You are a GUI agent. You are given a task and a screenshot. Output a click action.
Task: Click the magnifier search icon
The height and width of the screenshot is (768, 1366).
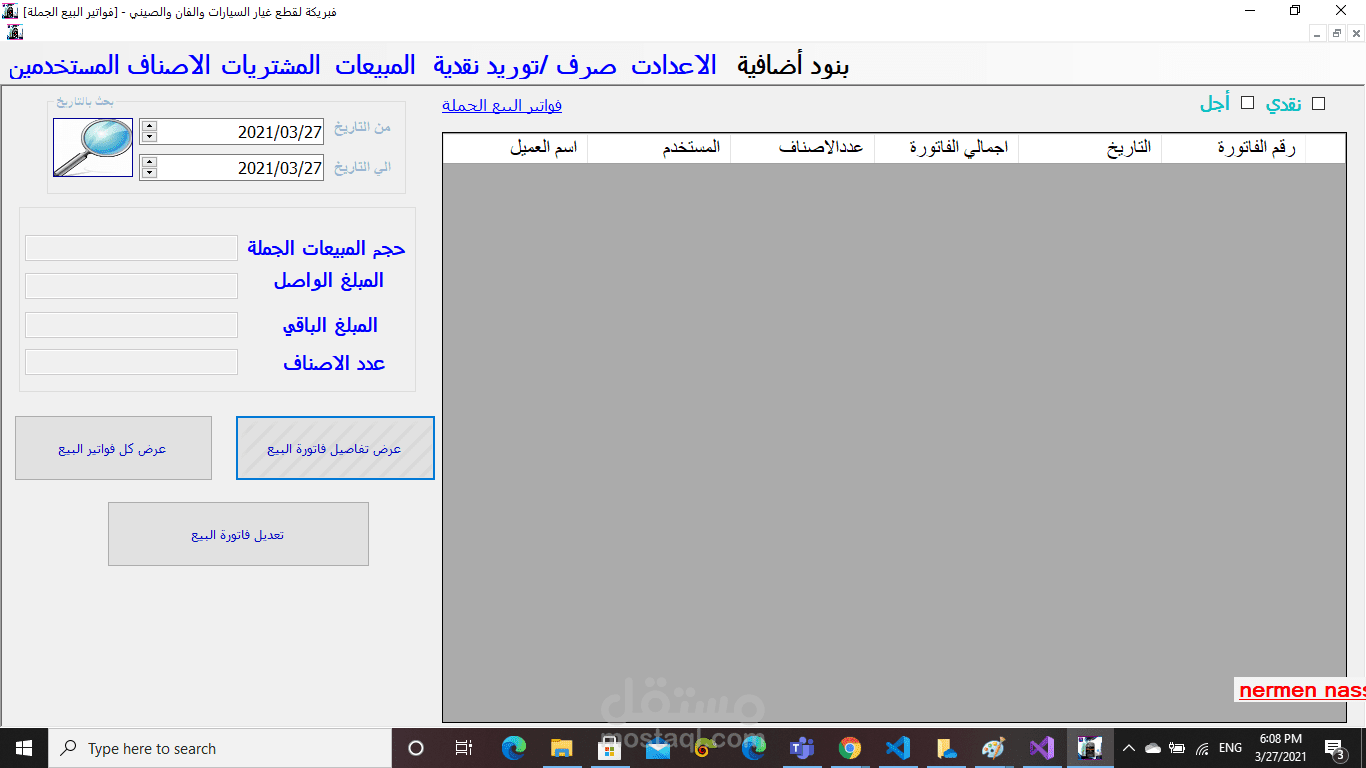tap(92, 147)
